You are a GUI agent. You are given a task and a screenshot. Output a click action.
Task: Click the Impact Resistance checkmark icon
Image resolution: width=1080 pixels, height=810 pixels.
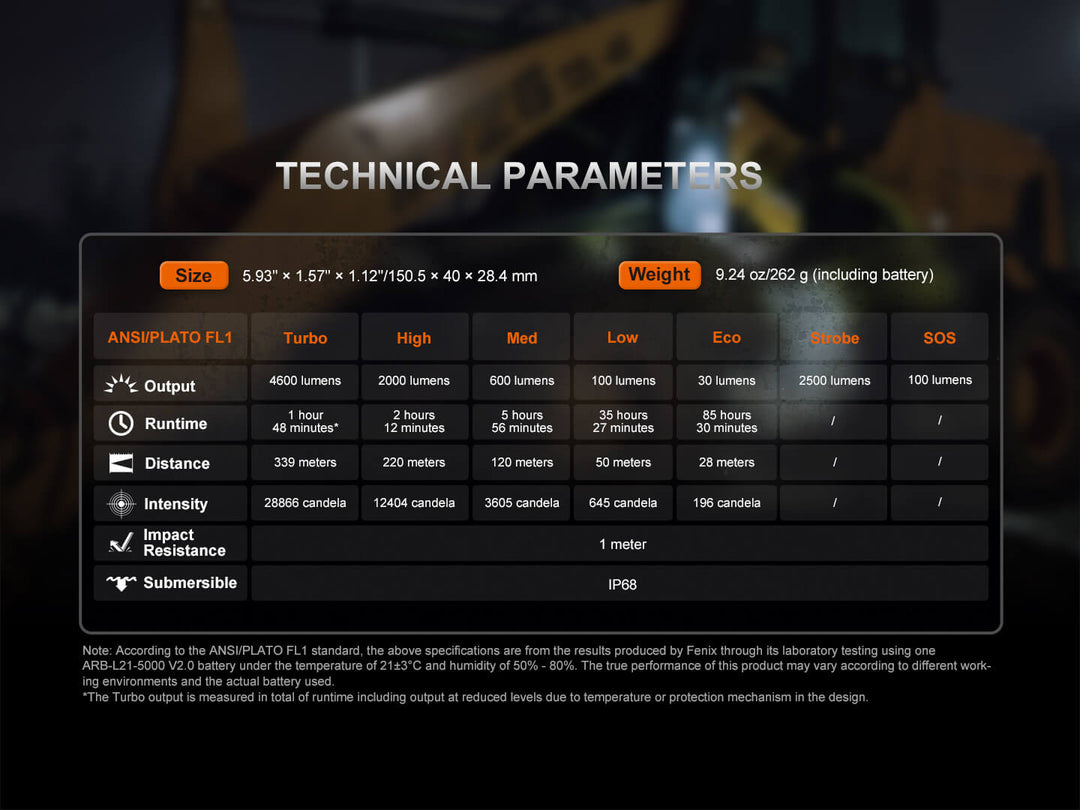[121, 543]
